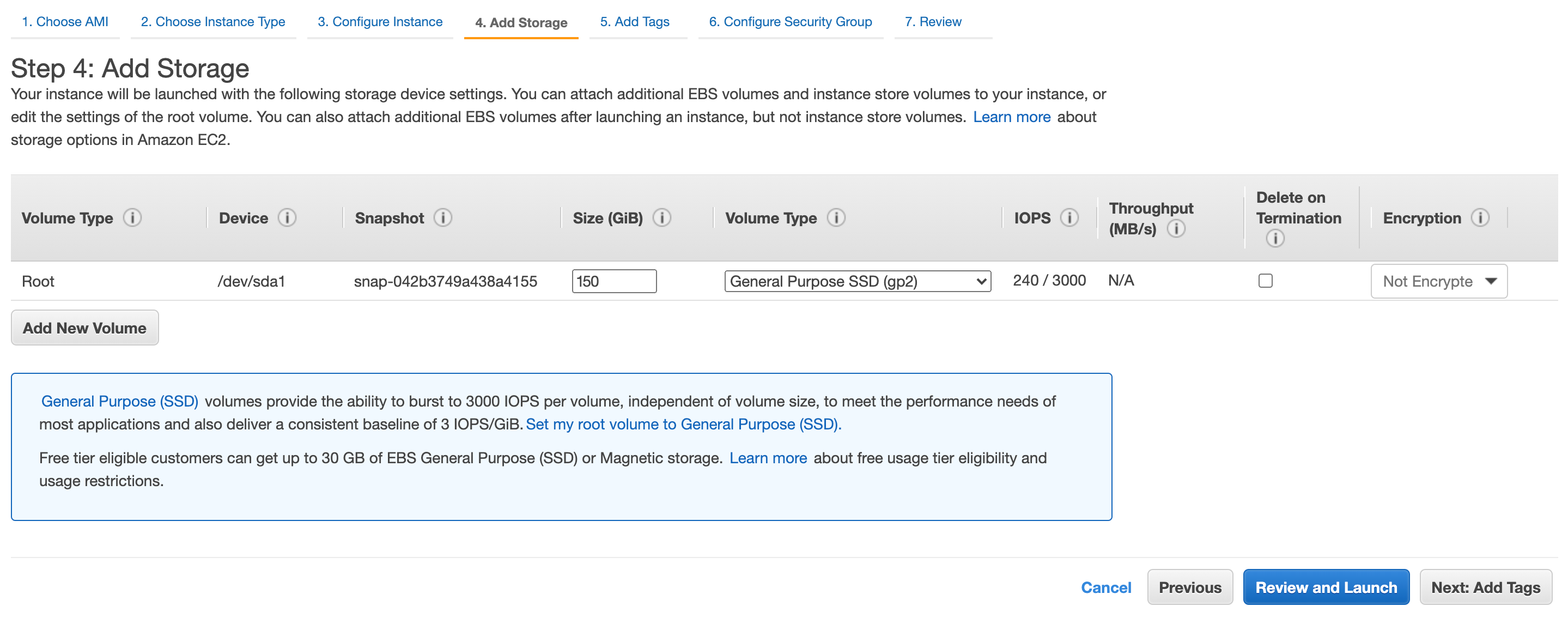
Task: Click the Delete on Termination info icon
Action: point(1275,239)
